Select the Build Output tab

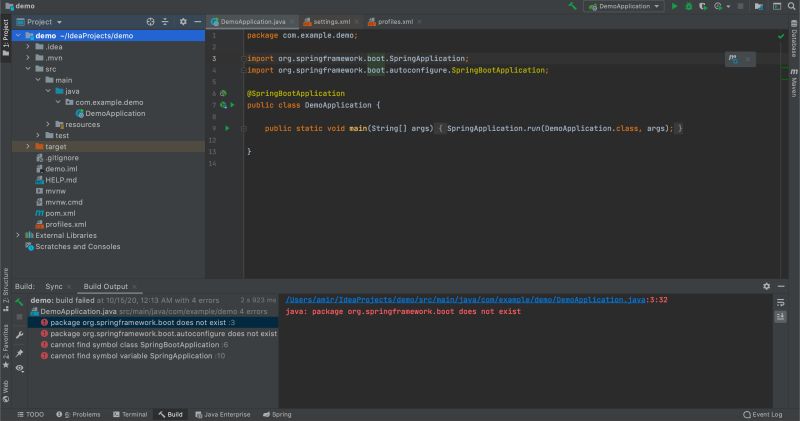106,286
